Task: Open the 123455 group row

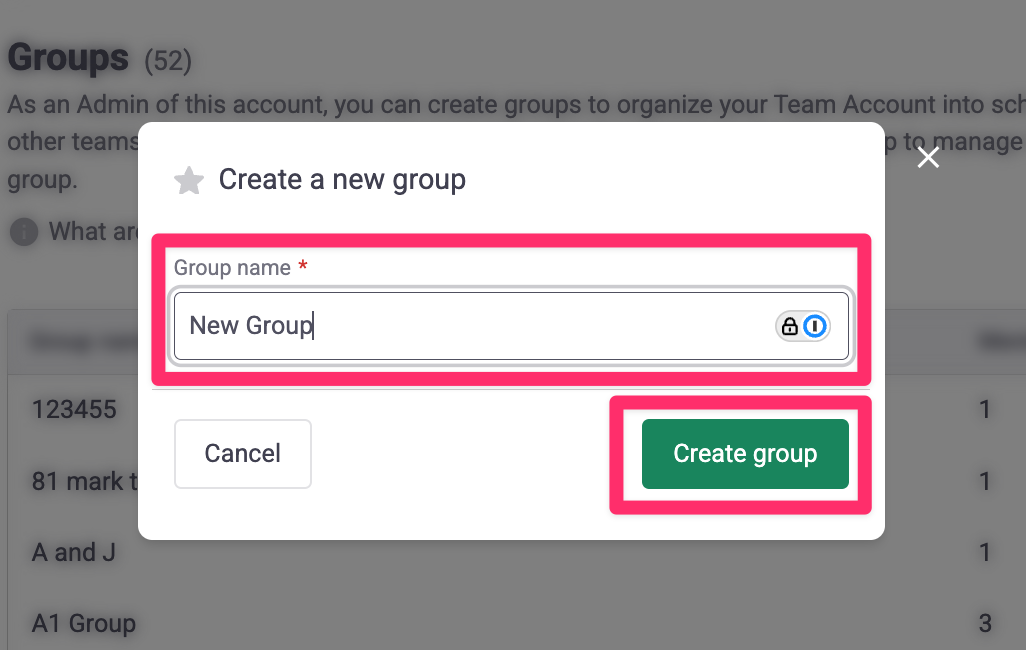Action: (74, 409)
